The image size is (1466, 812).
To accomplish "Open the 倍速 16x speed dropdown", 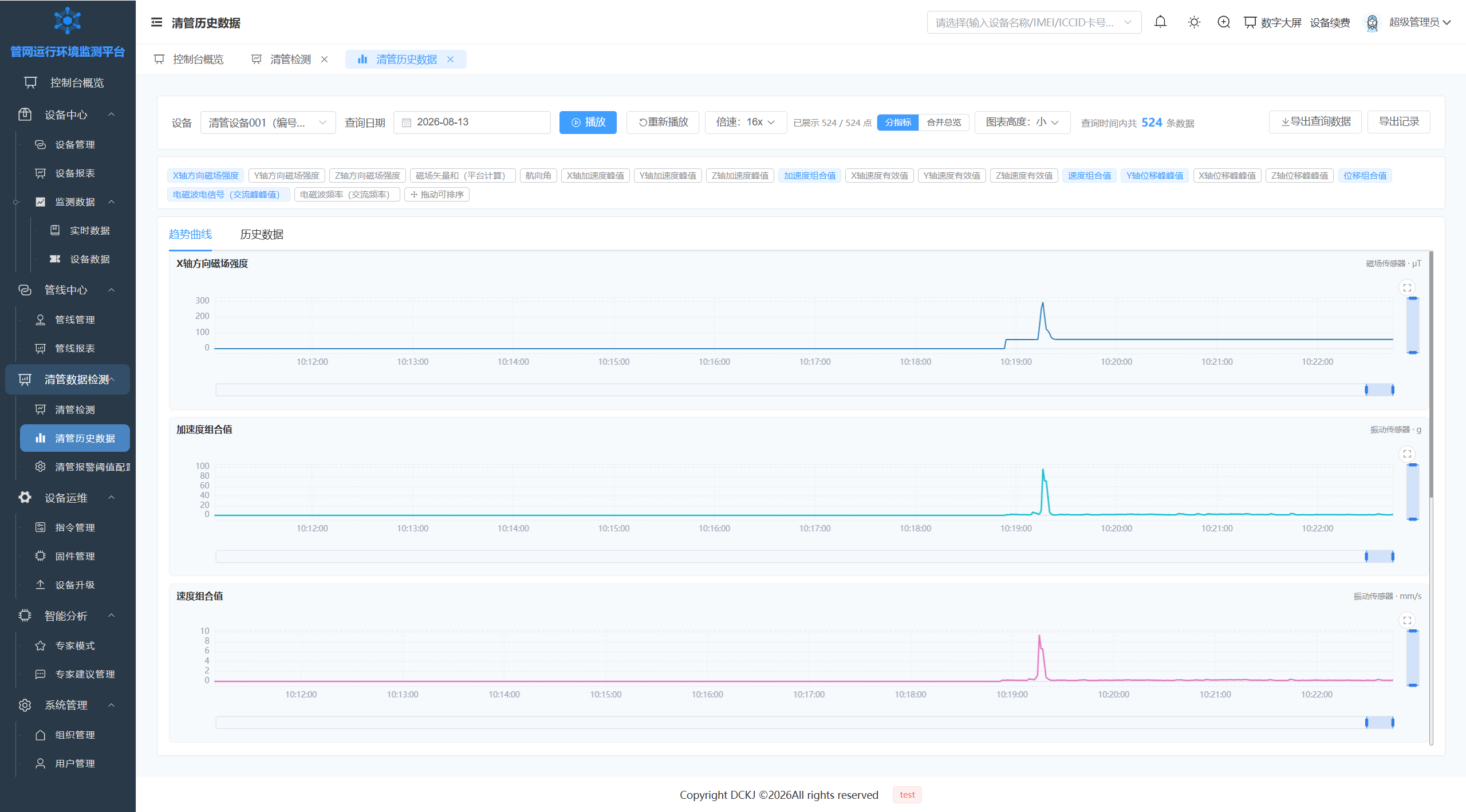I will pyautogui.click(x=746, y=123).
